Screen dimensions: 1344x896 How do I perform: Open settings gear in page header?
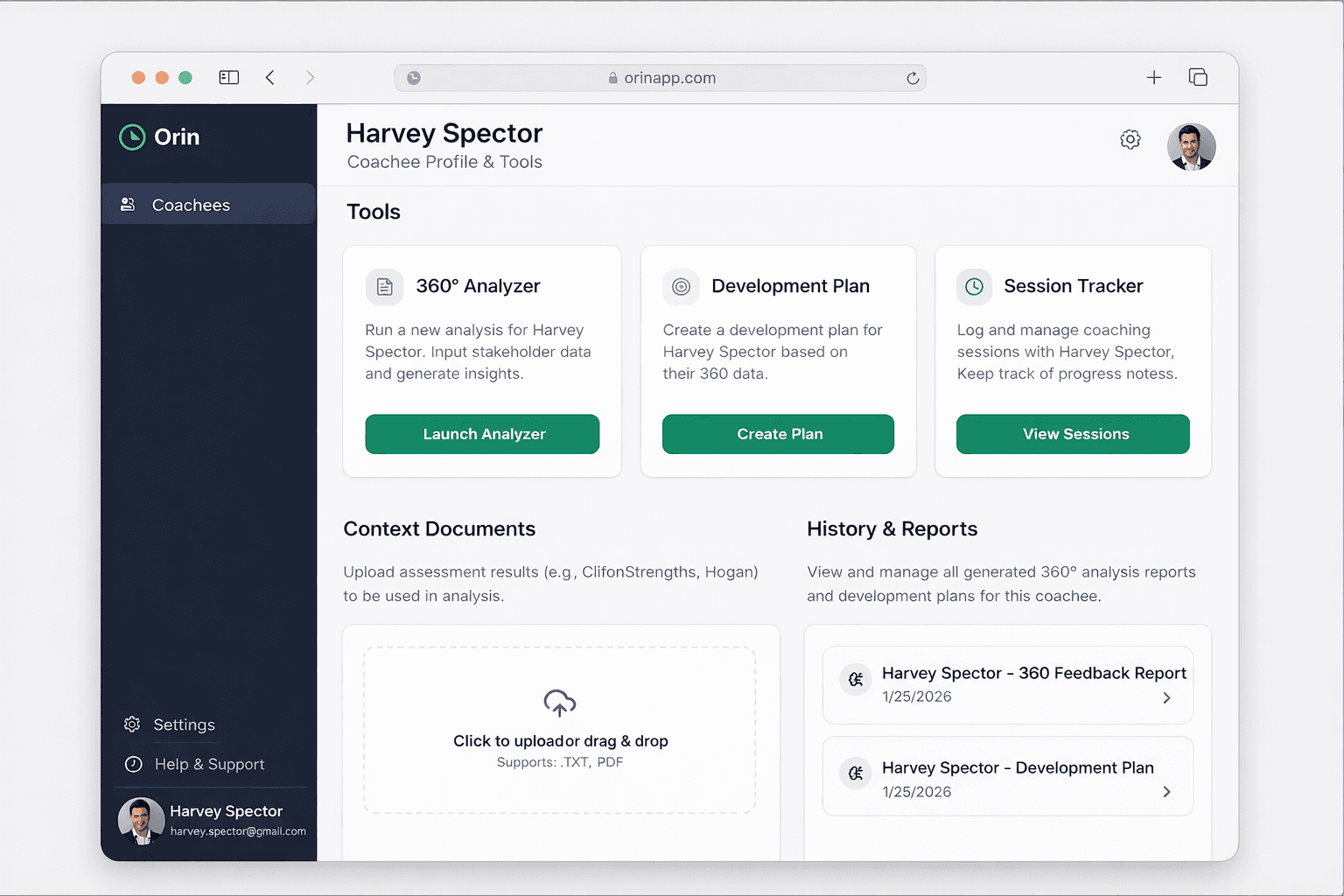[1130, 139]
